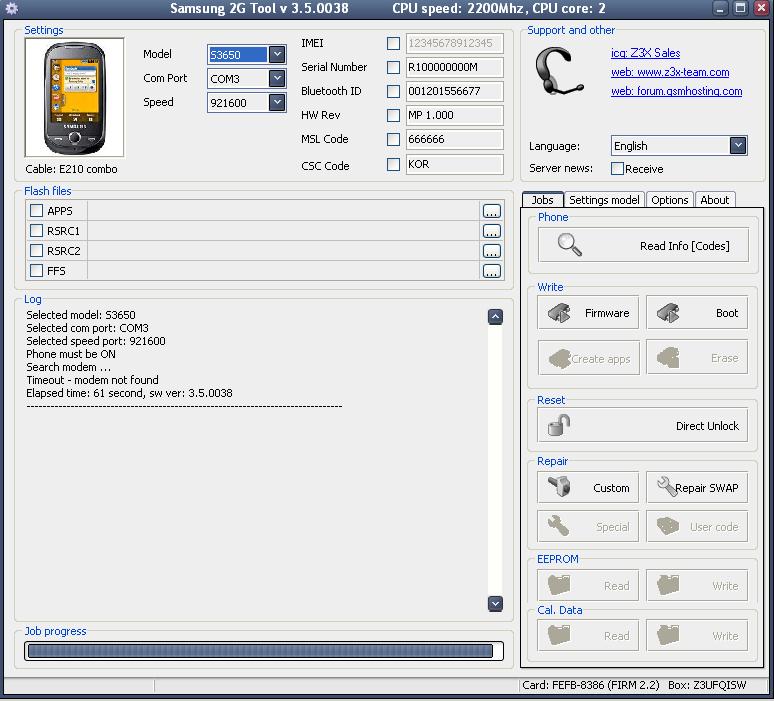Browse for APPS flash file
Screen dimensions: 774x701
click(x=492, y=211)
